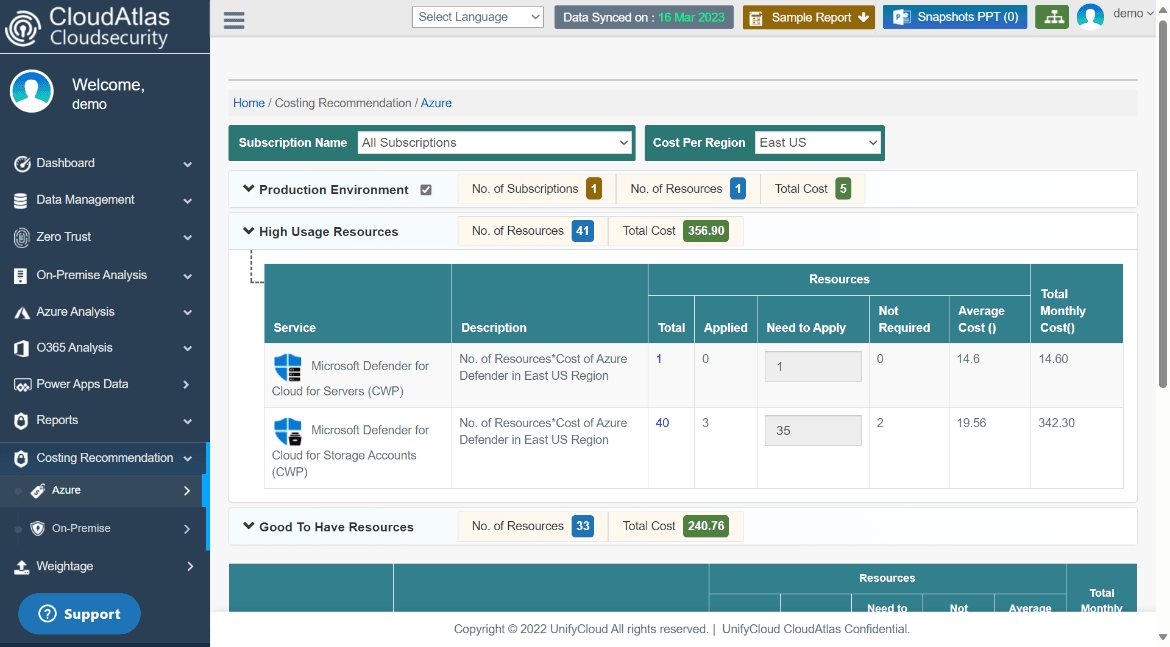Screen dimensions: 1170x647
Task: Click the Data Management database icon
Action: [x=21, y=200]
